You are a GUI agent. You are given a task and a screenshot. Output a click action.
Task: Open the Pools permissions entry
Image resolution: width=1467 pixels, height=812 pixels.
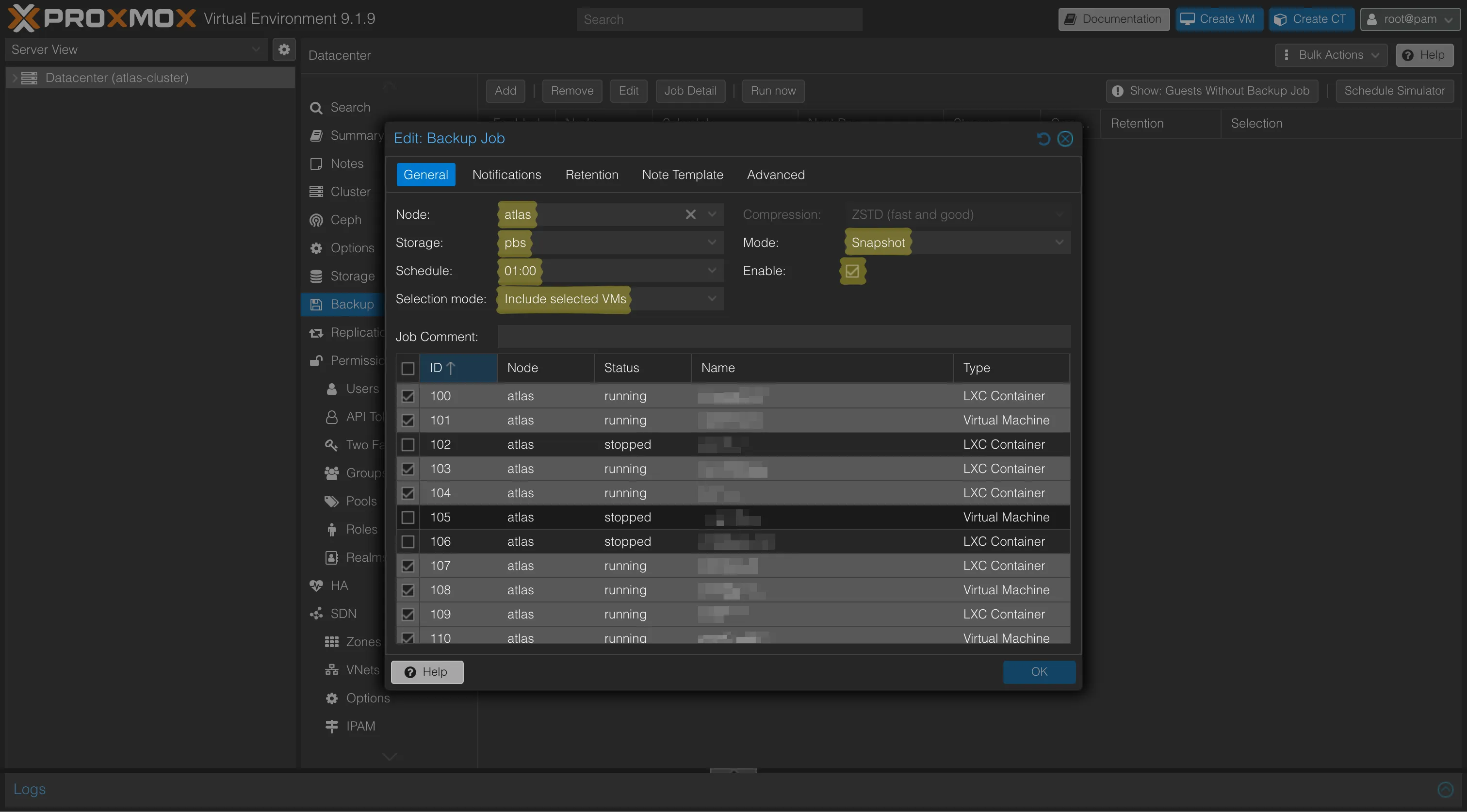point(360,501)
